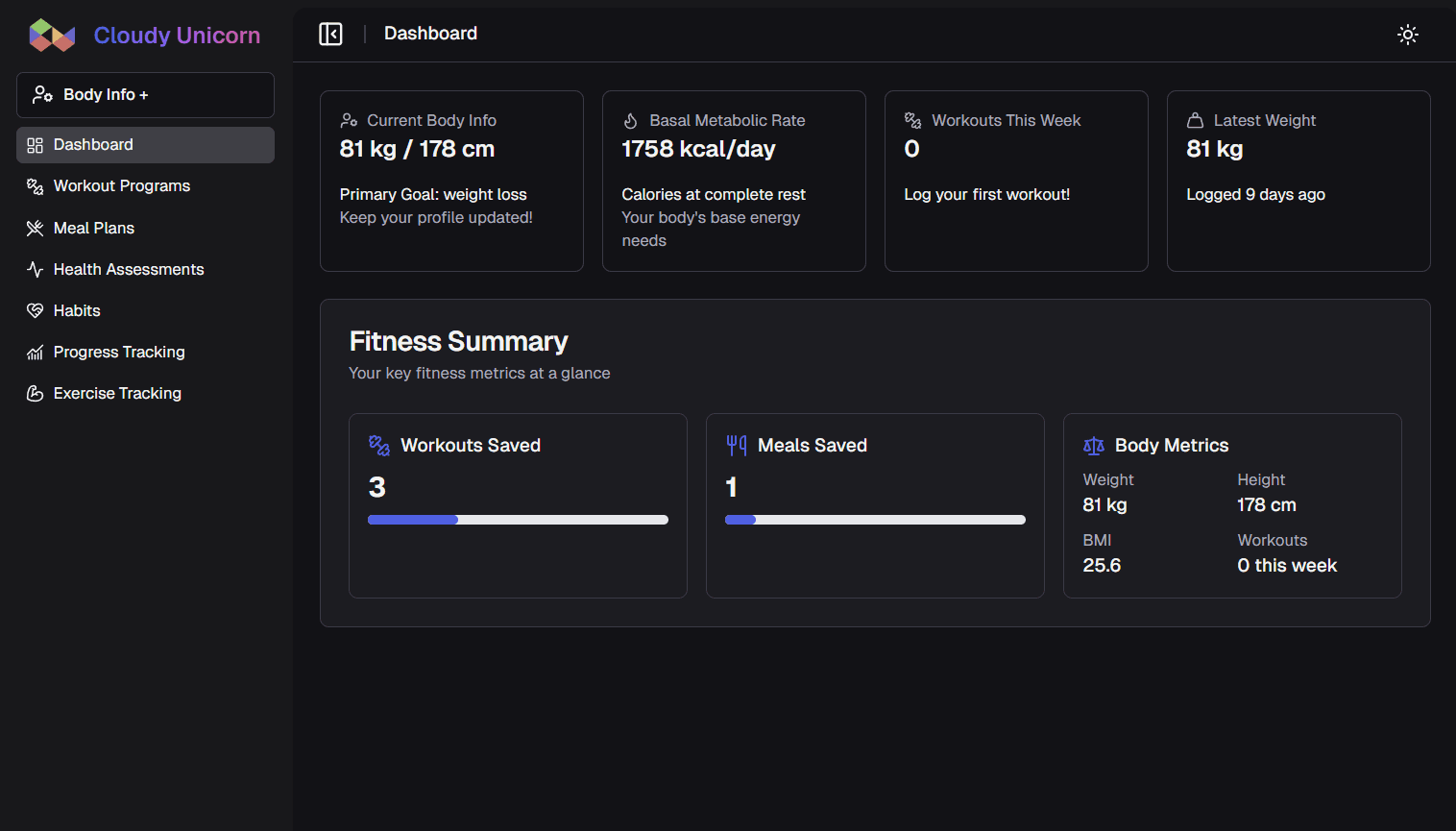The width and height of the screenshot is (1456, 831).
Task: Click the Habits heart icon
Action: pos(36,311)
